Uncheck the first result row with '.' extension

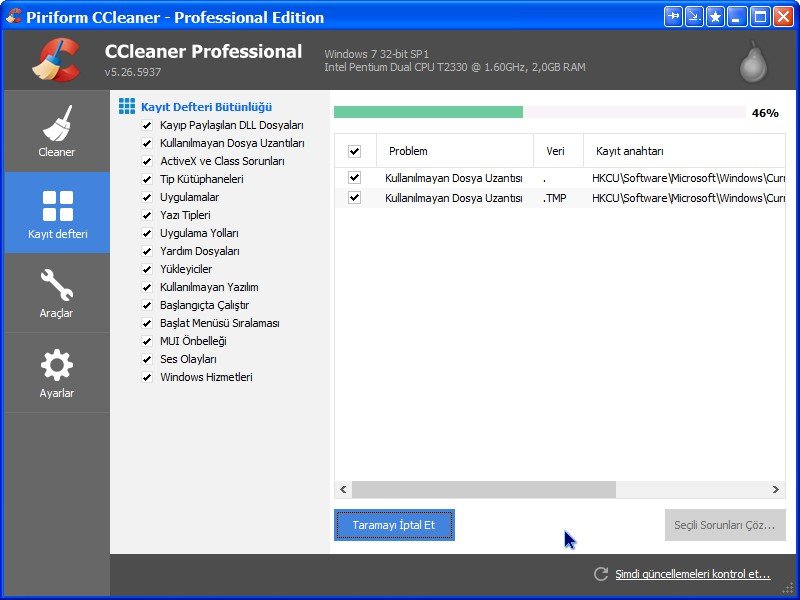(355, 178)
